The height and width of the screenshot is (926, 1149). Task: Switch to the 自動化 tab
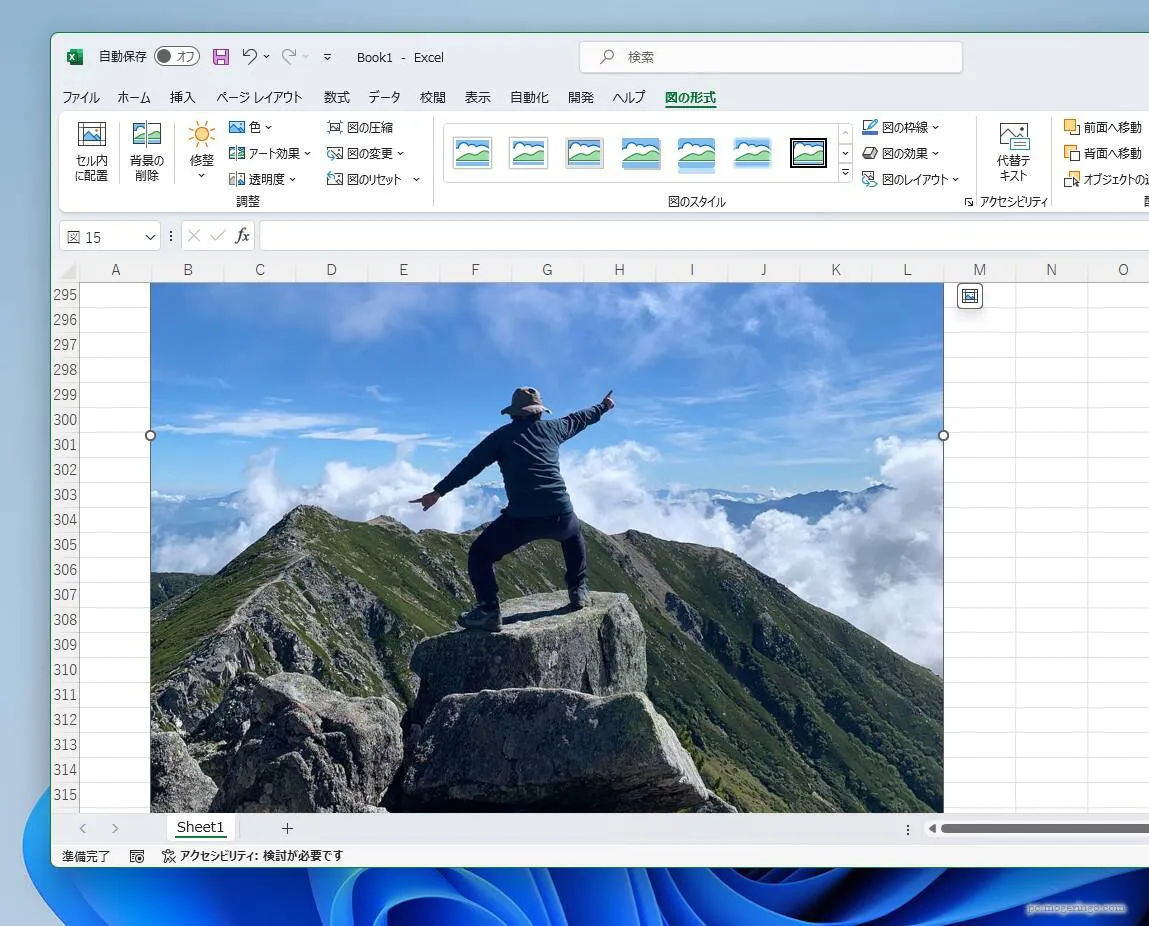tap(529, 97)
